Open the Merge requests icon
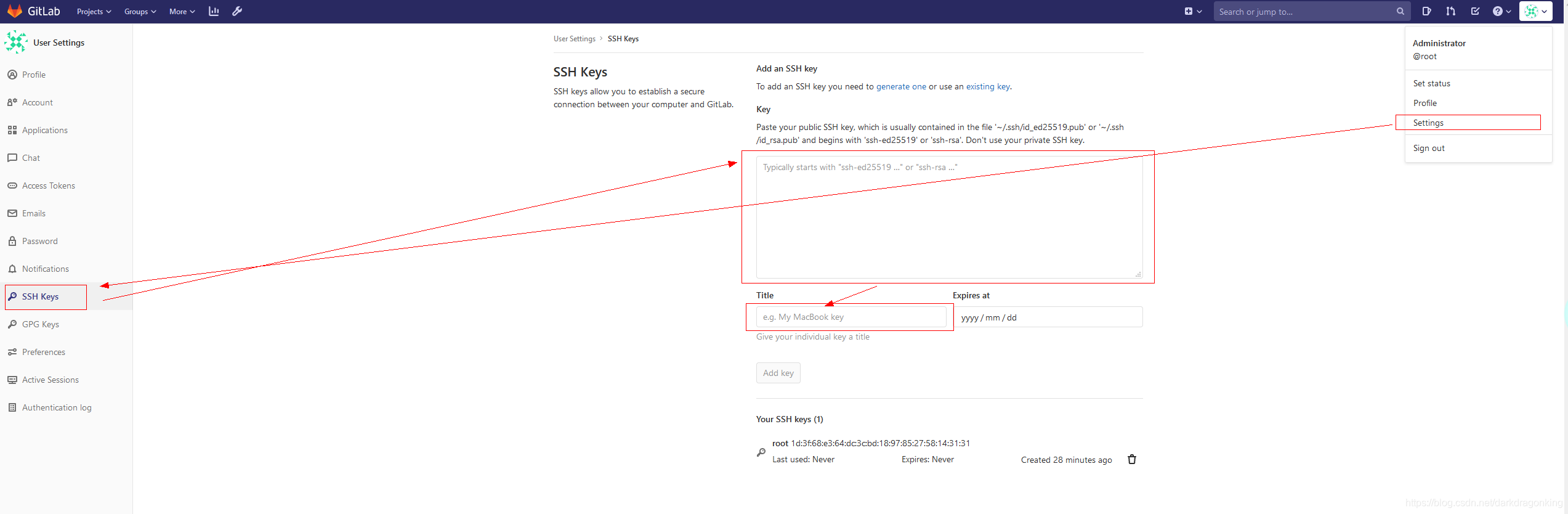Image resolution: width=1568 pixels, height=514 pixels. [x=1451, y=11]
